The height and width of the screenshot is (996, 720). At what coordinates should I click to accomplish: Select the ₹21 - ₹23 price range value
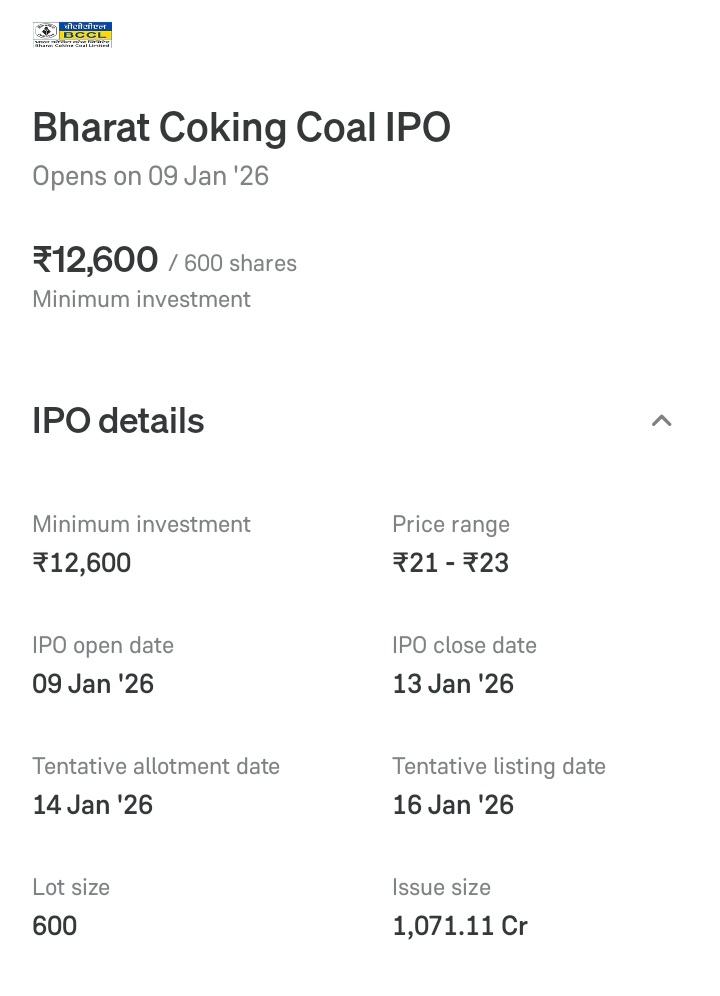pos(450,563)
